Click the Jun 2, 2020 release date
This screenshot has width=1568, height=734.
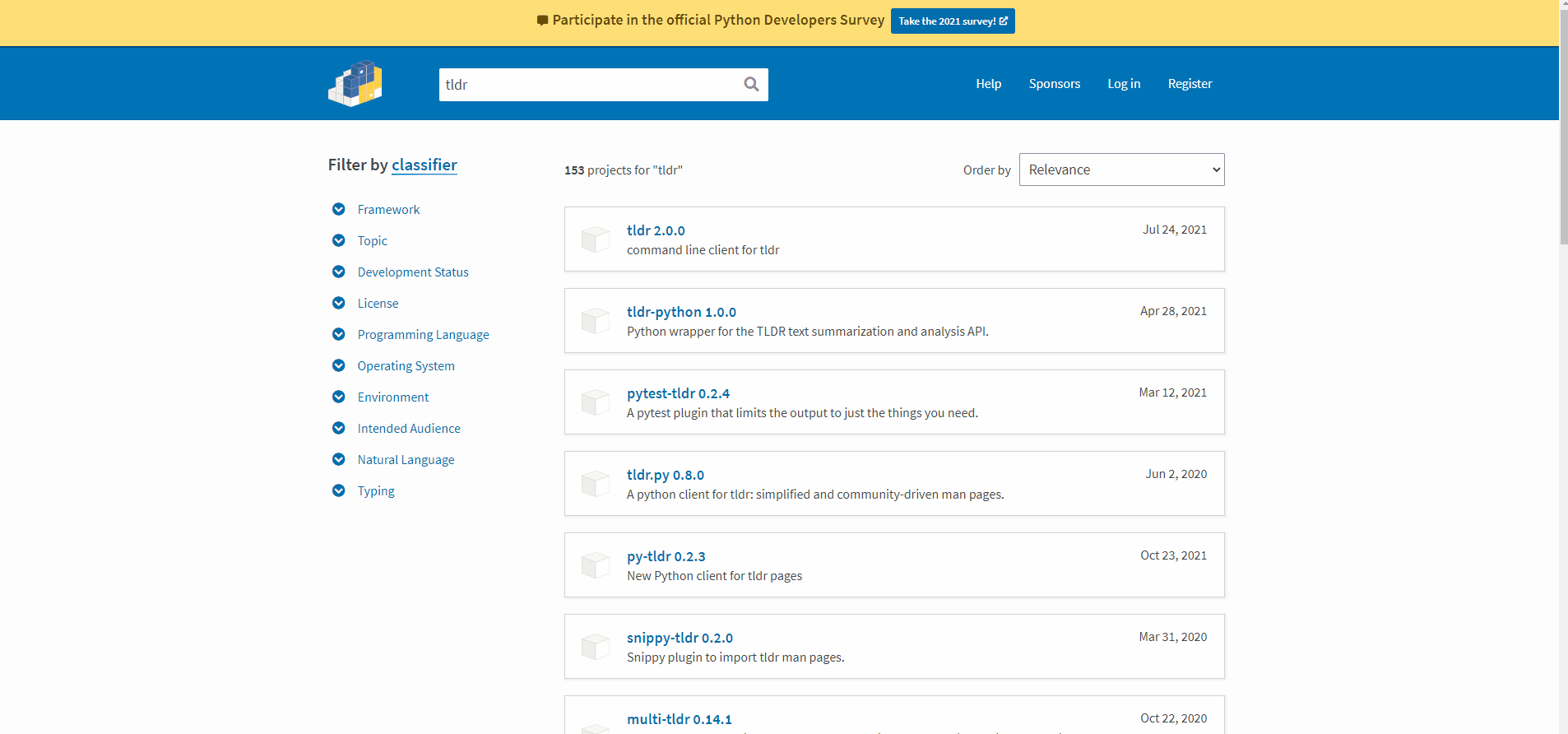(1176, 474)
